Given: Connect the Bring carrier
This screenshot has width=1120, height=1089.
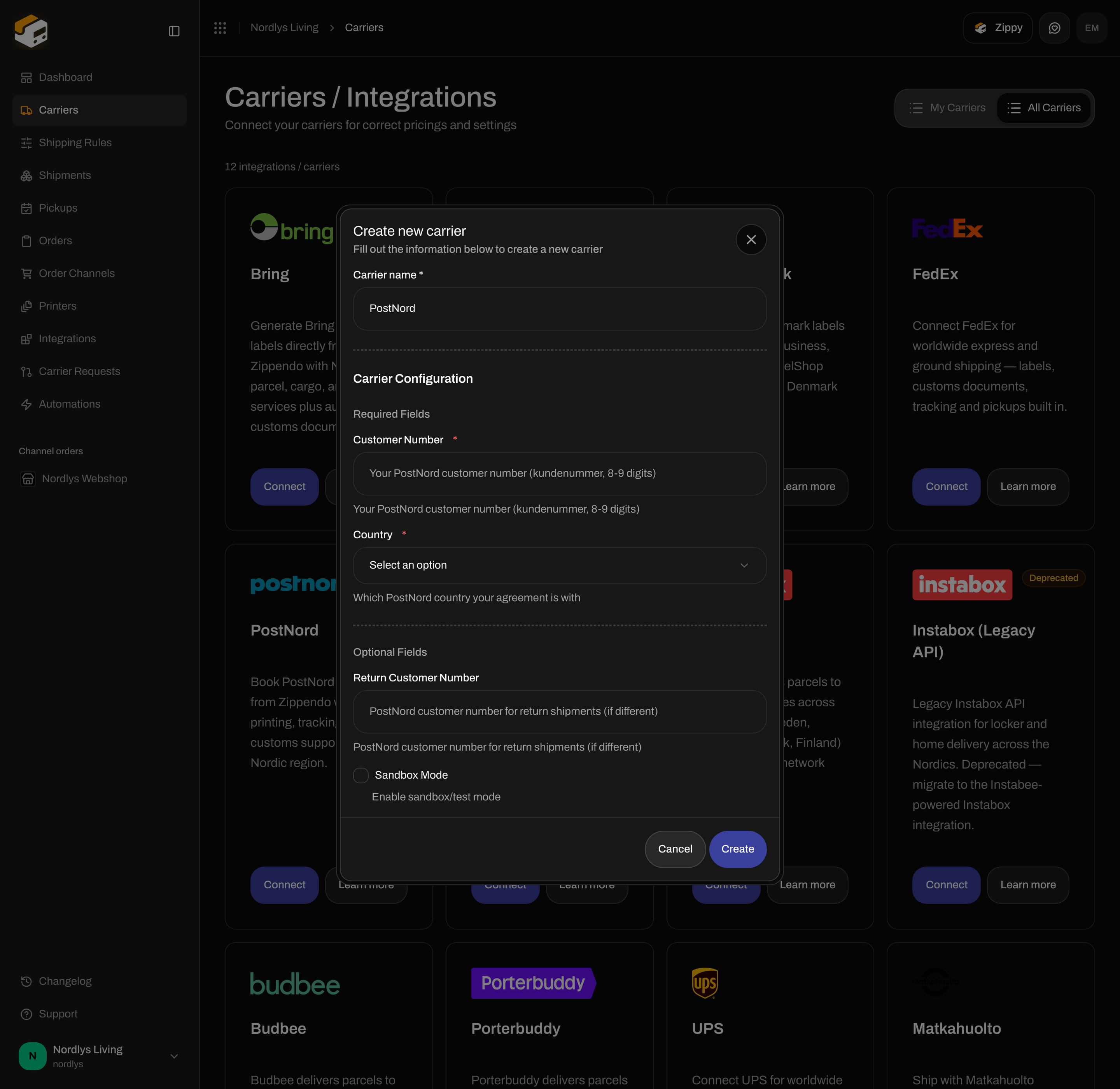Looking at the screenshot, I should 284,487.
